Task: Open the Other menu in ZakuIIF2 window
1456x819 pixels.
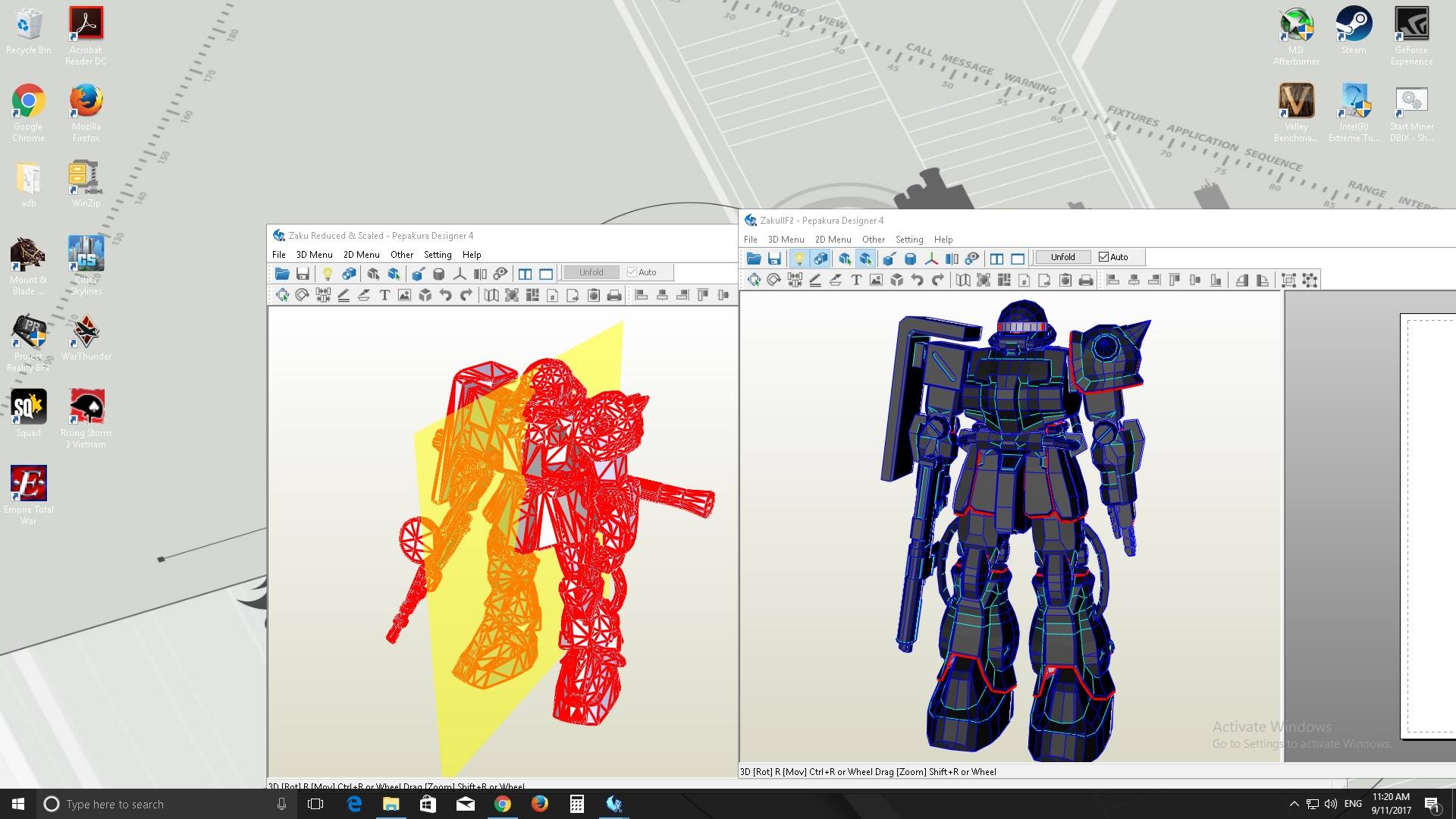Action: click(874, 239)
